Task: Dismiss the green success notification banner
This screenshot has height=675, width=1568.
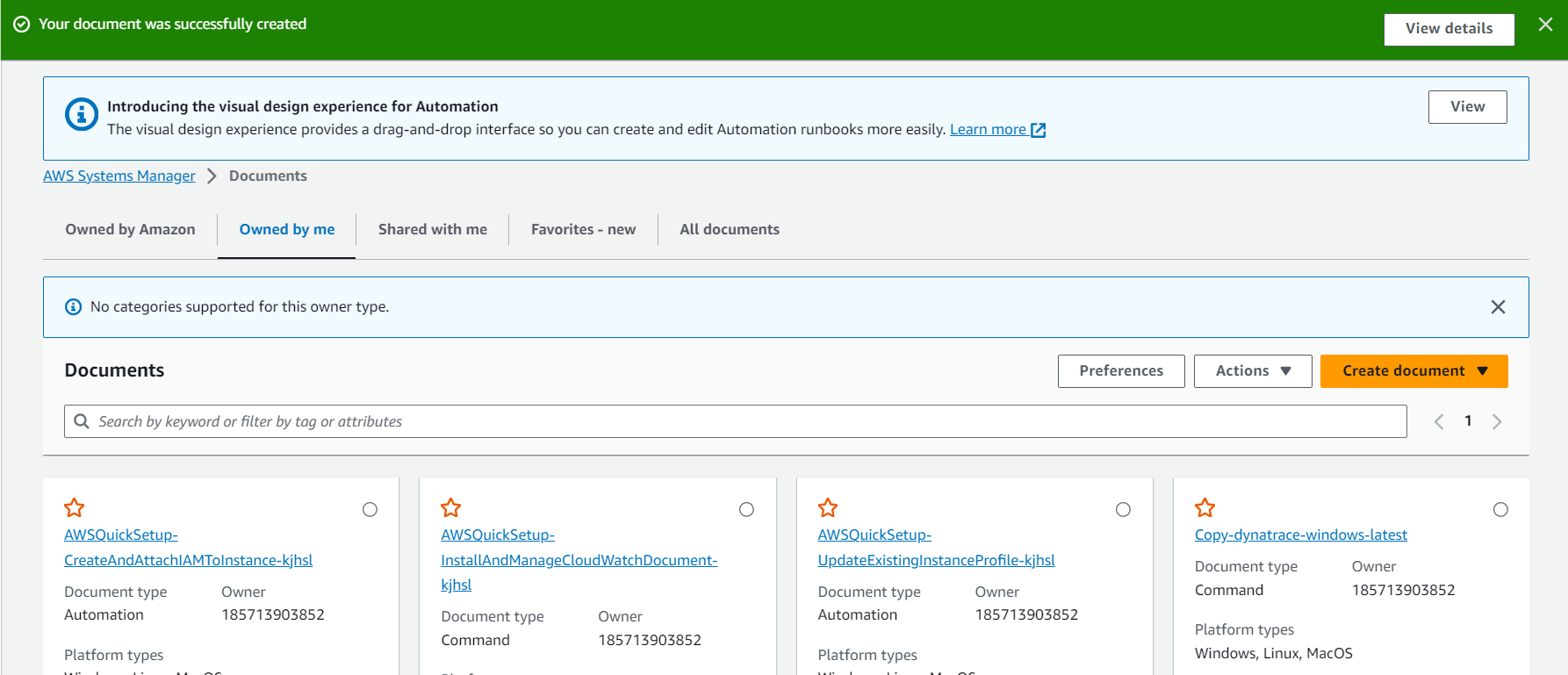Action: 1545,25
